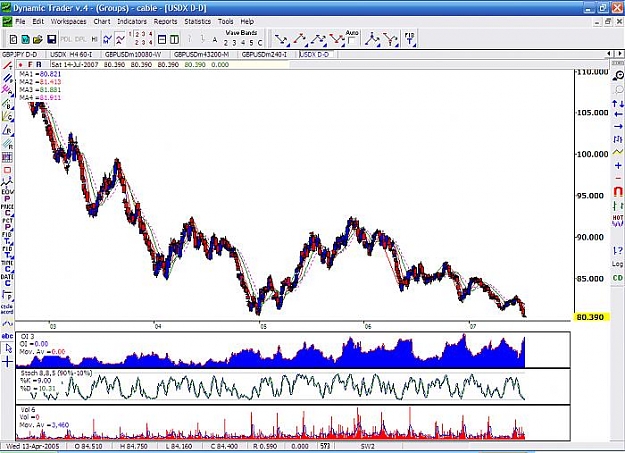Select Wave Band 3

[234, 43]
